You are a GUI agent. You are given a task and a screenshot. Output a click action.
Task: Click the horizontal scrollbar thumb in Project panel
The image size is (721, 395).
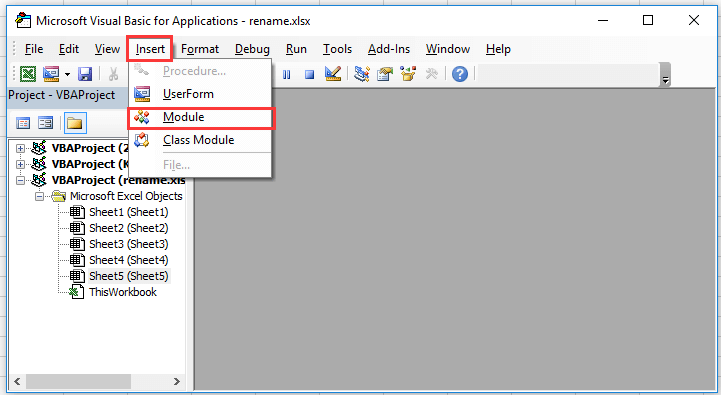pyautogui.click(x=78, y=381)
